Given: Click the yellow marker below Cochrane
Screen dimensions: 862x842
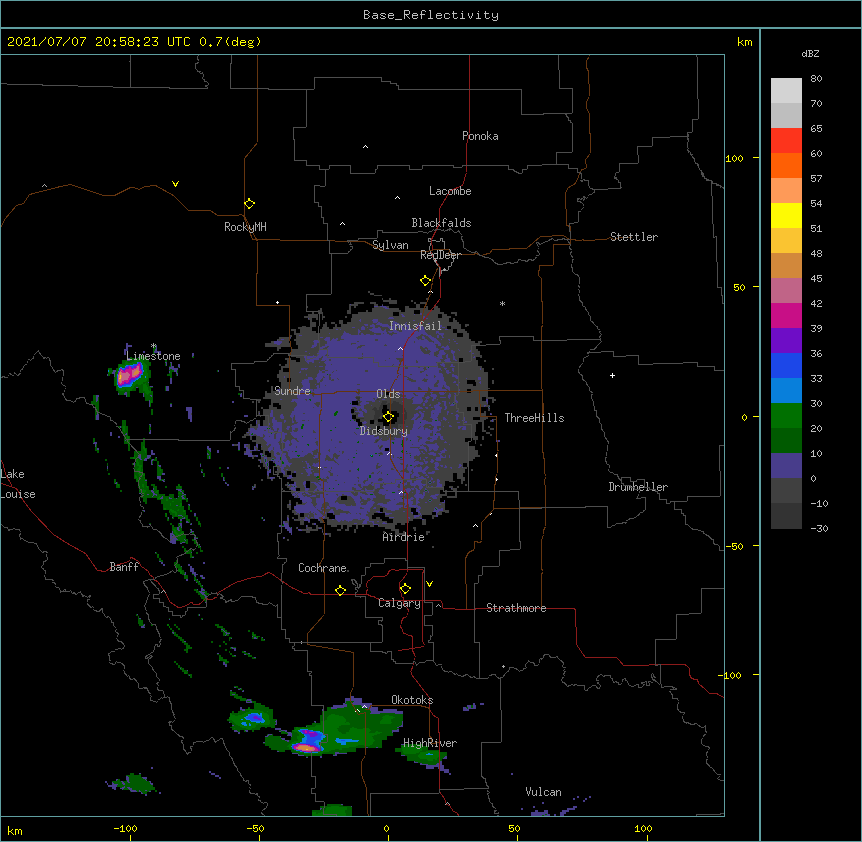Looking at the screenshot, I should click(x=340, y=590).
